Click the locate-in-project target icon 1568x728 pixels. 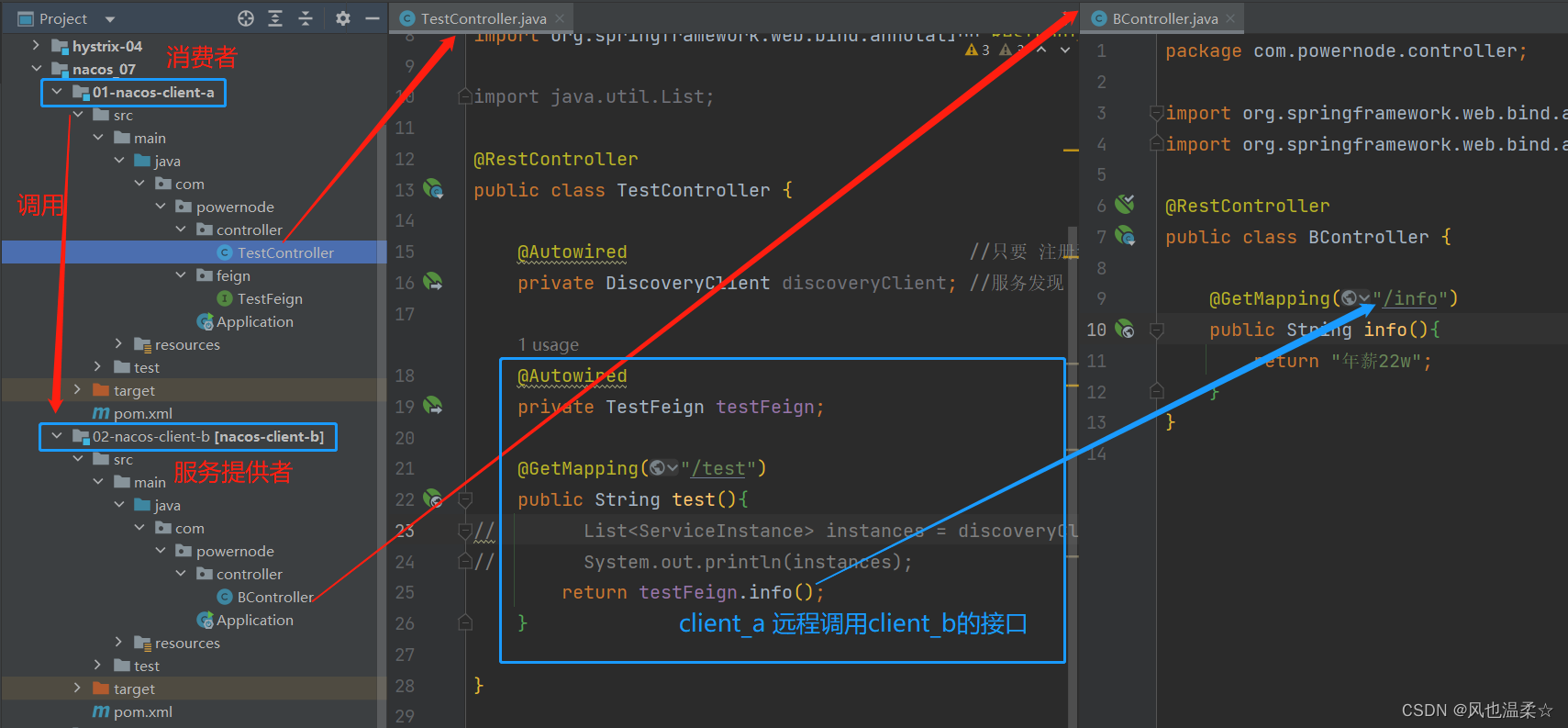coord(246,18)
